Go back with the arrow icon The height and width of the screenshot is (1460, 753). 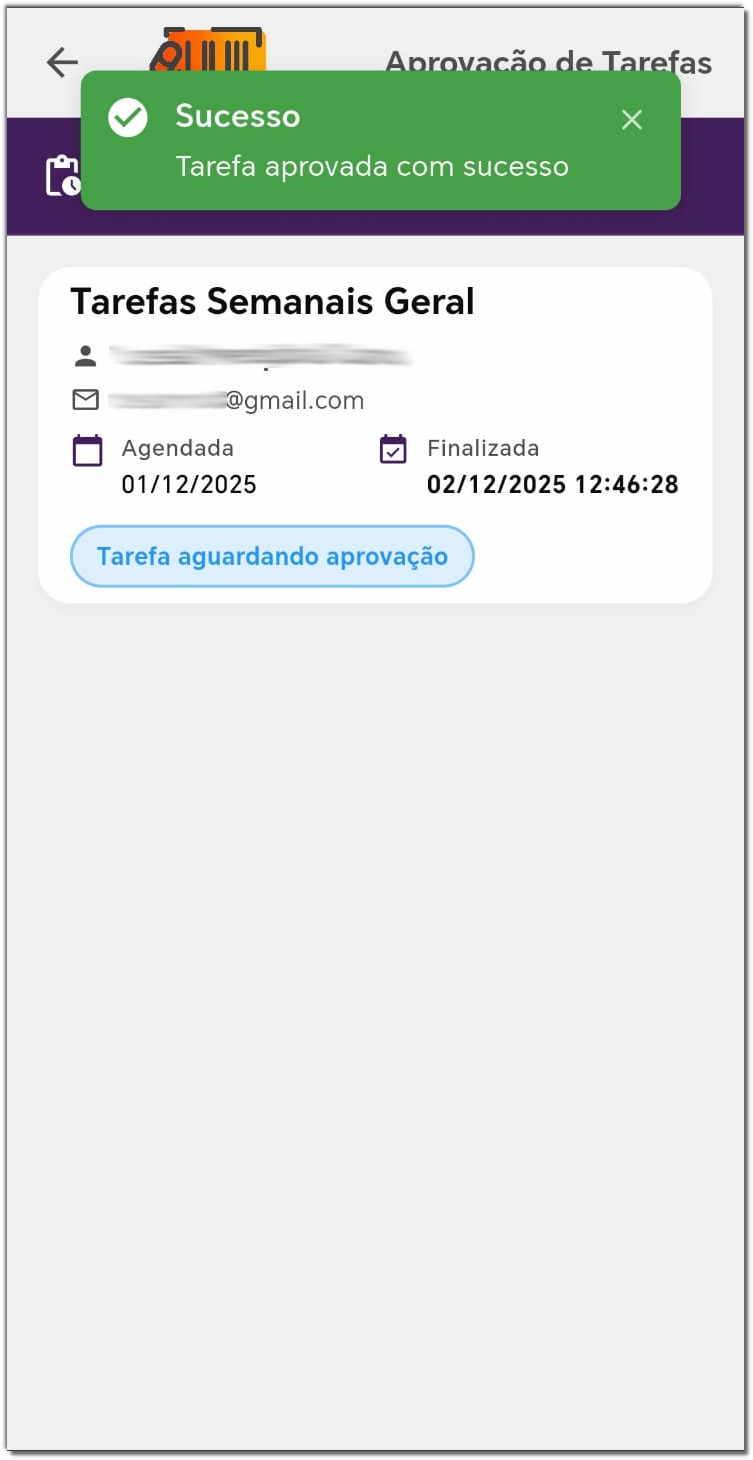point(62,62)
